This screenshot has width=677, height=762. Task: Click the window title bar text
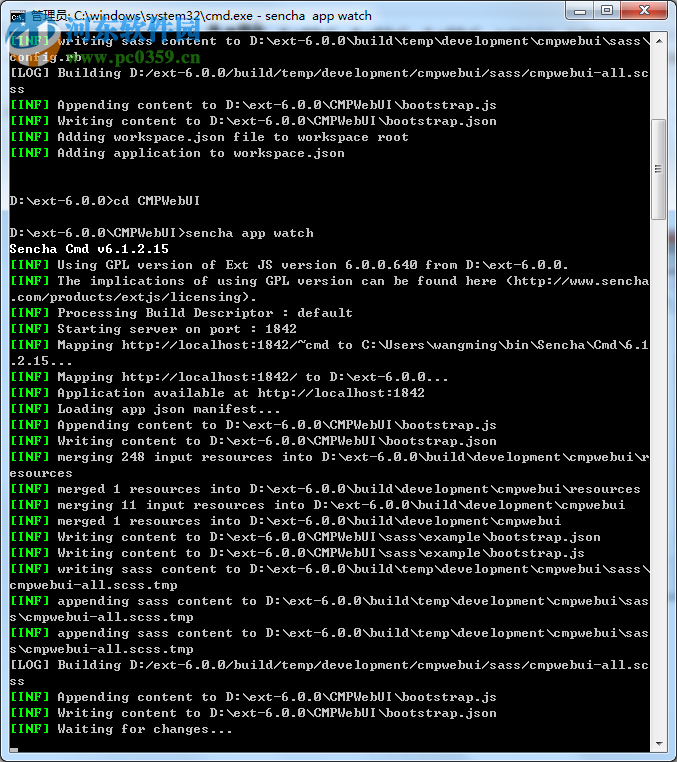click(201, 16)
